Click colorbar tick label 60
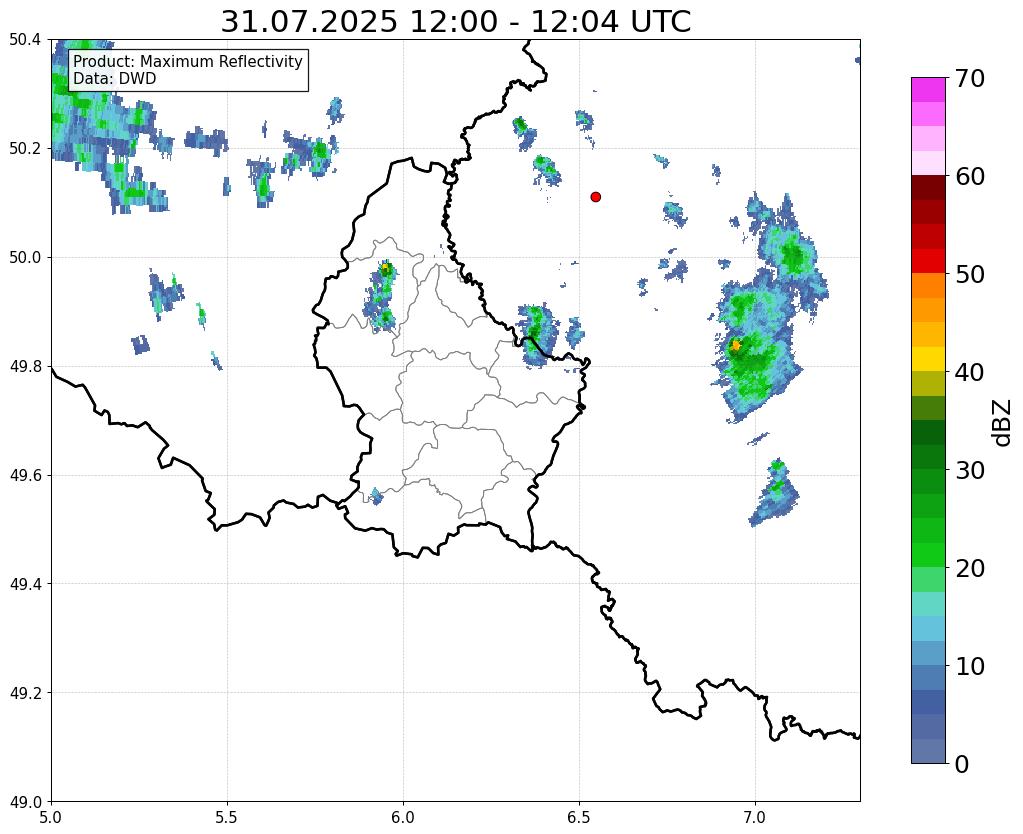The image size is (1023, 834). pos(969,176)
